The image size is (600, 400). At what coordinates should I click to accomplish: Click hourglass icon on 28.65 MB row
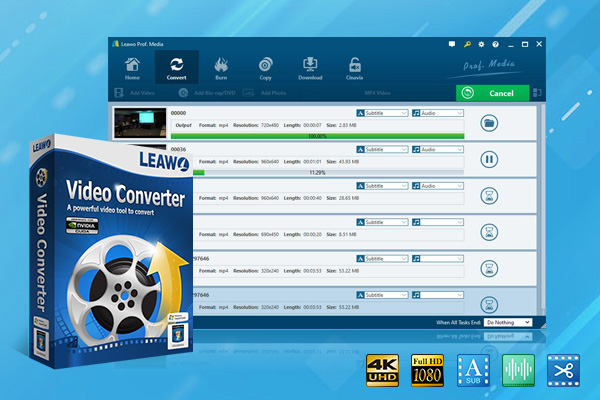coord(489,196)
